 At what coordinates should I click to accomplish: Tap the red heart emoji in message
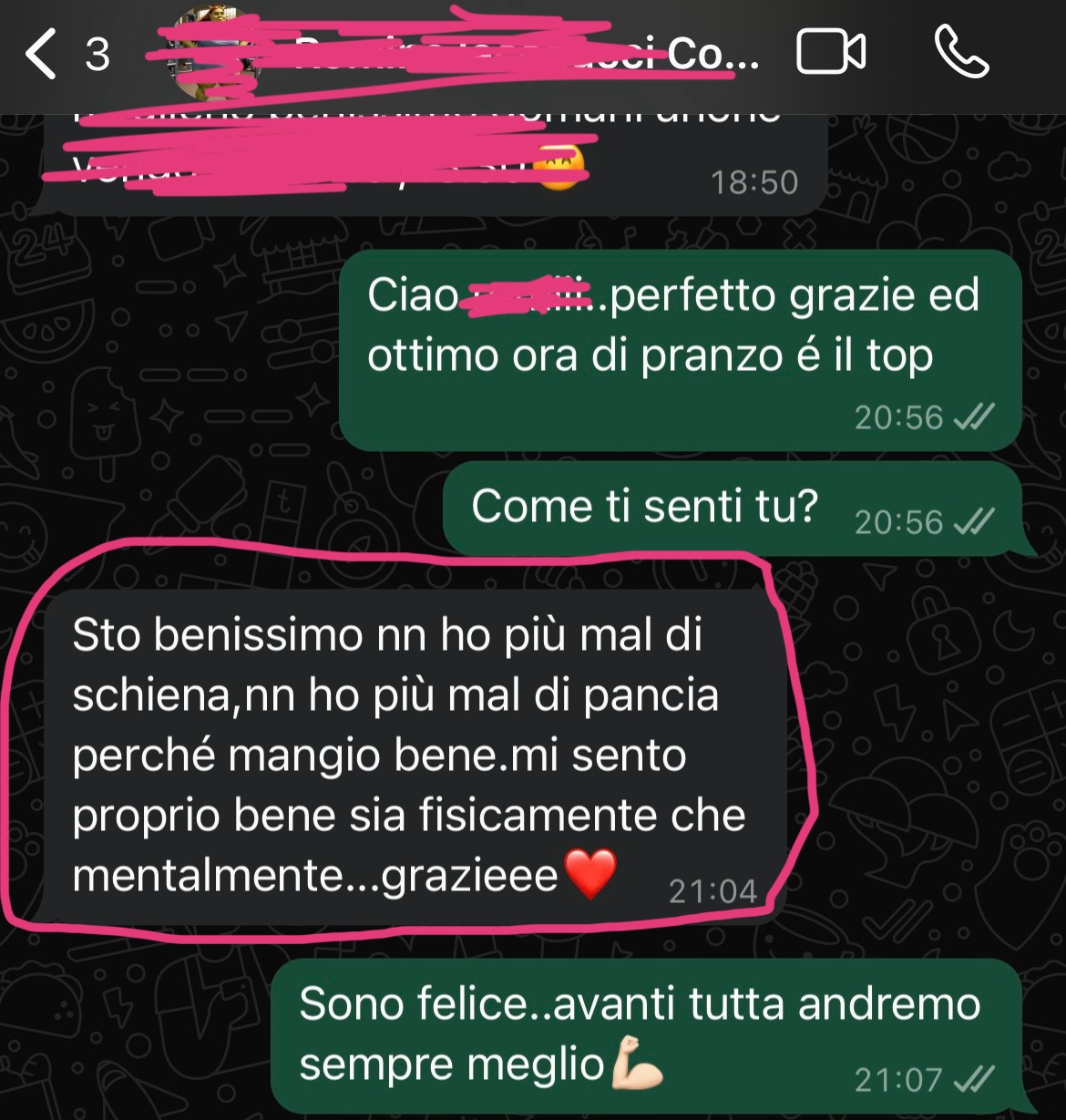(x=590, y=875)
